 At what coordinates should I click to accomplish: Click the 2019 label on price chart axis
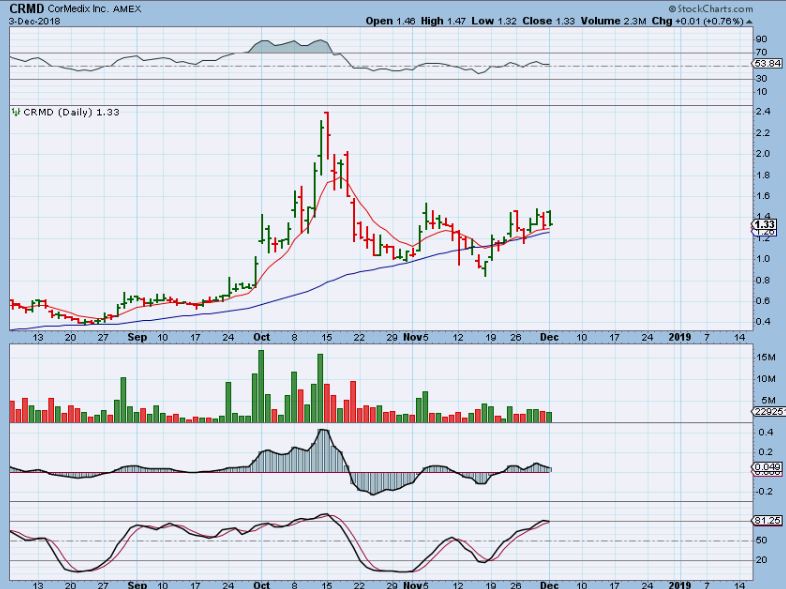680,339
